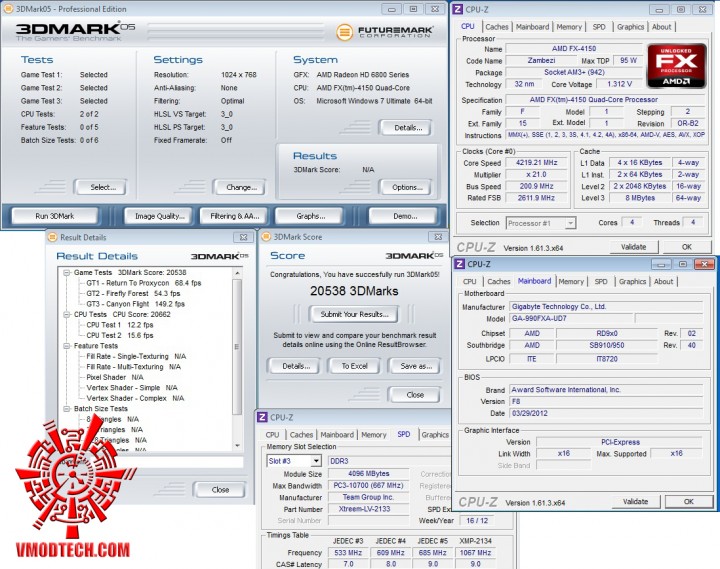720x569 pixels.
Task: Select GT3 - Canyon Flight row
Action: coord(135,304)
